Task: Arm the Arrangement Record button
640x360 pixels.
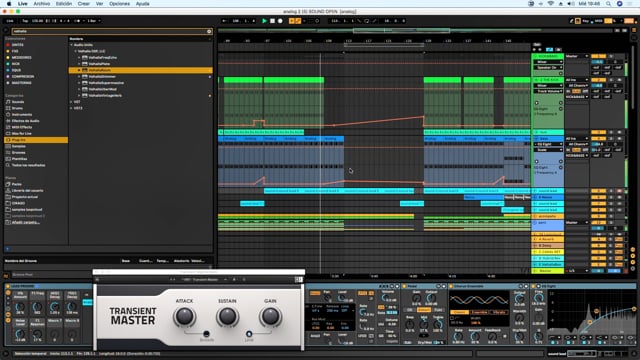Action: coord(280,21)
